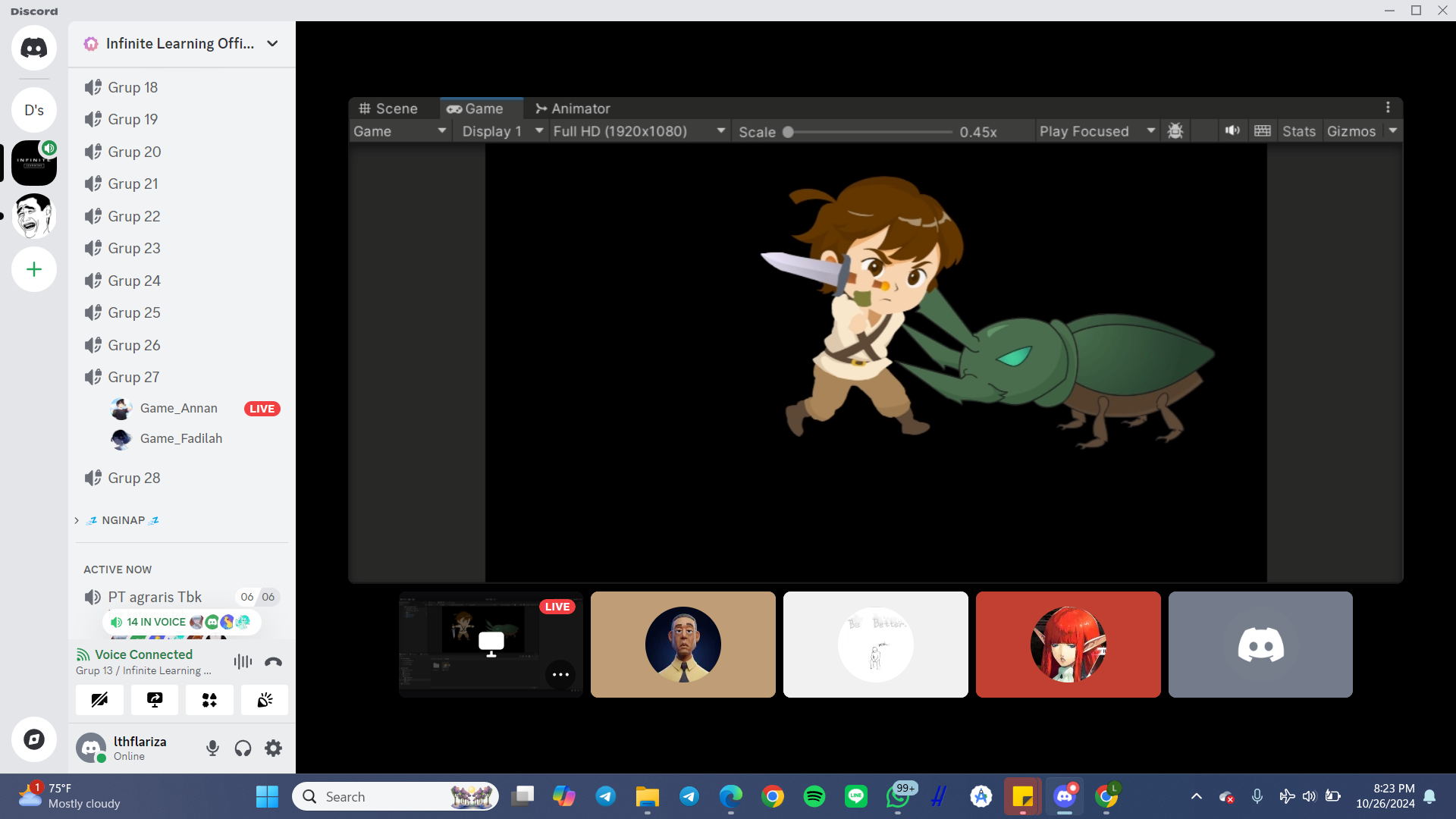Join voice channel Grup 26
This screenshot has width=1456, height=819.
coord(182,345)
